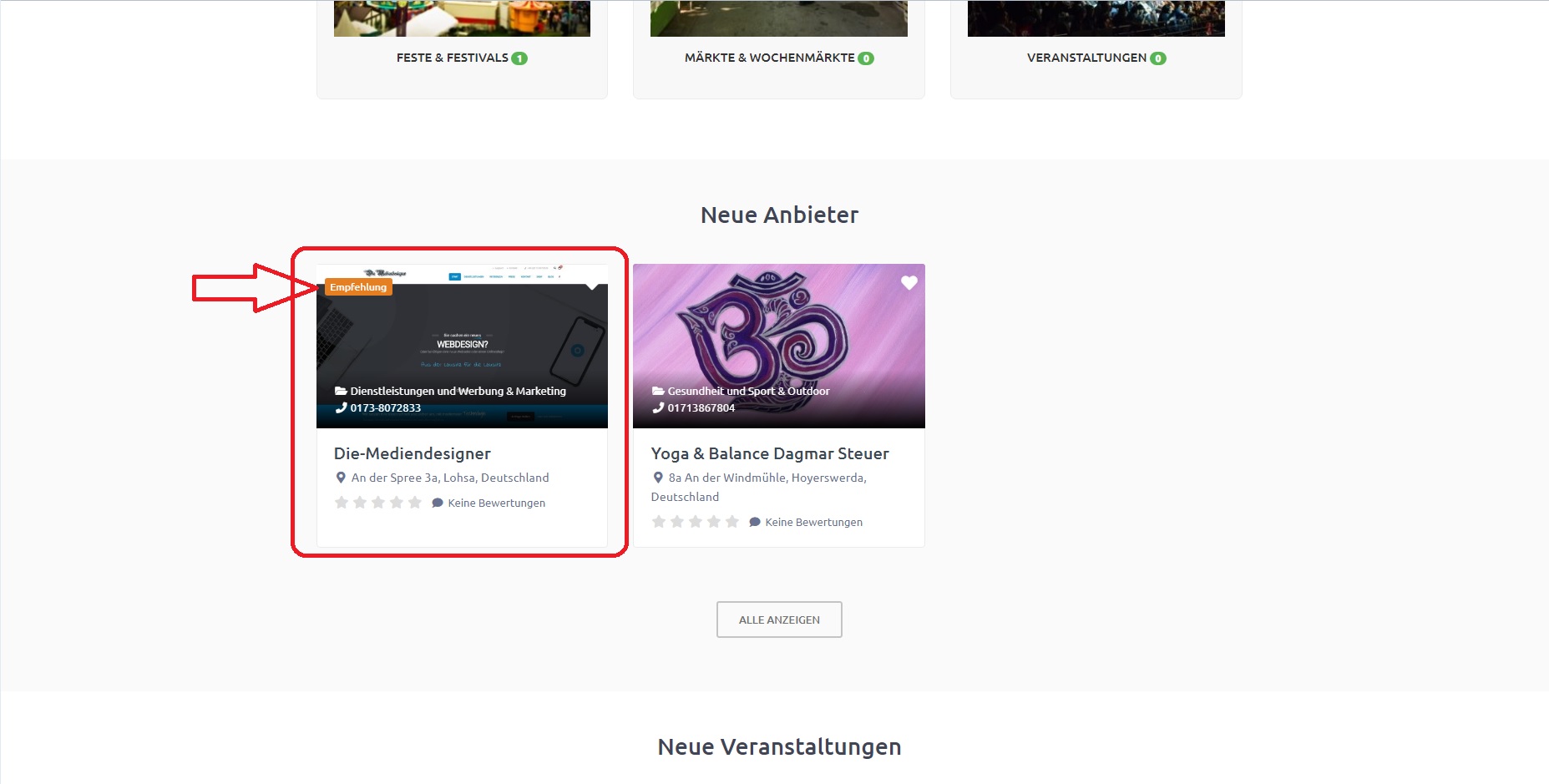Click the speech bubble icon under Yoga & Balance
Image resolution: width=1549 pixels, height=784 pixels.
754,522
